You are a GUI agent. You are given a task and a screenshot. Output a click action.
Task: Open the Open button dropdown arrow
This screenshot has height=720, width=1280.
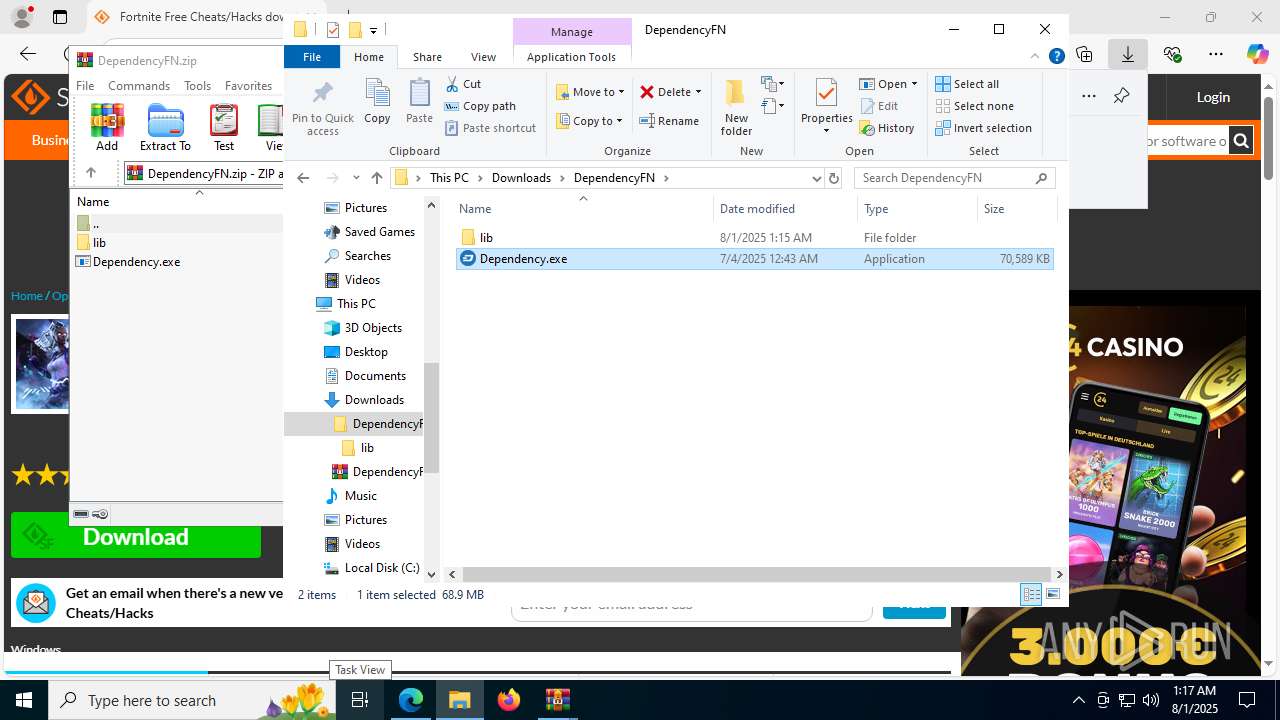pyautogui.click(x=914, y=84)
